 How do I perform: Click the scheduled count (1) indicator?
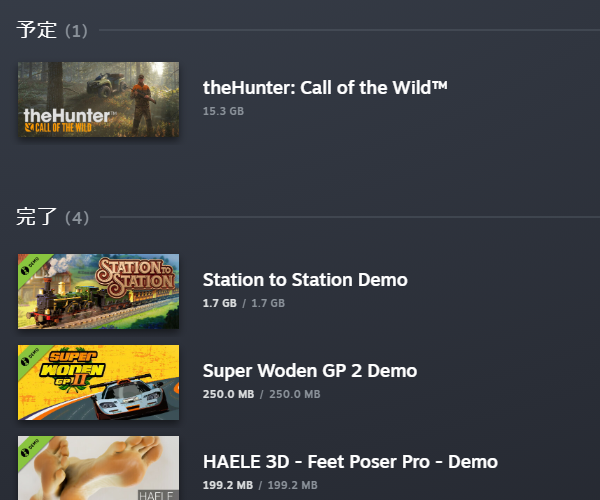pyautogui.click(x=76, y=31)
